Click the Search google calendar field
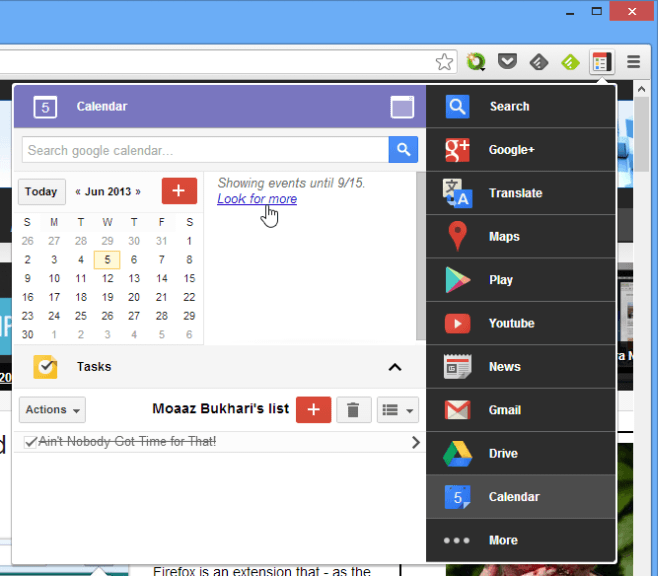Image resolution: width=658 pixels, height=576 pixels. pyautogui.click(x=206, y=150)
